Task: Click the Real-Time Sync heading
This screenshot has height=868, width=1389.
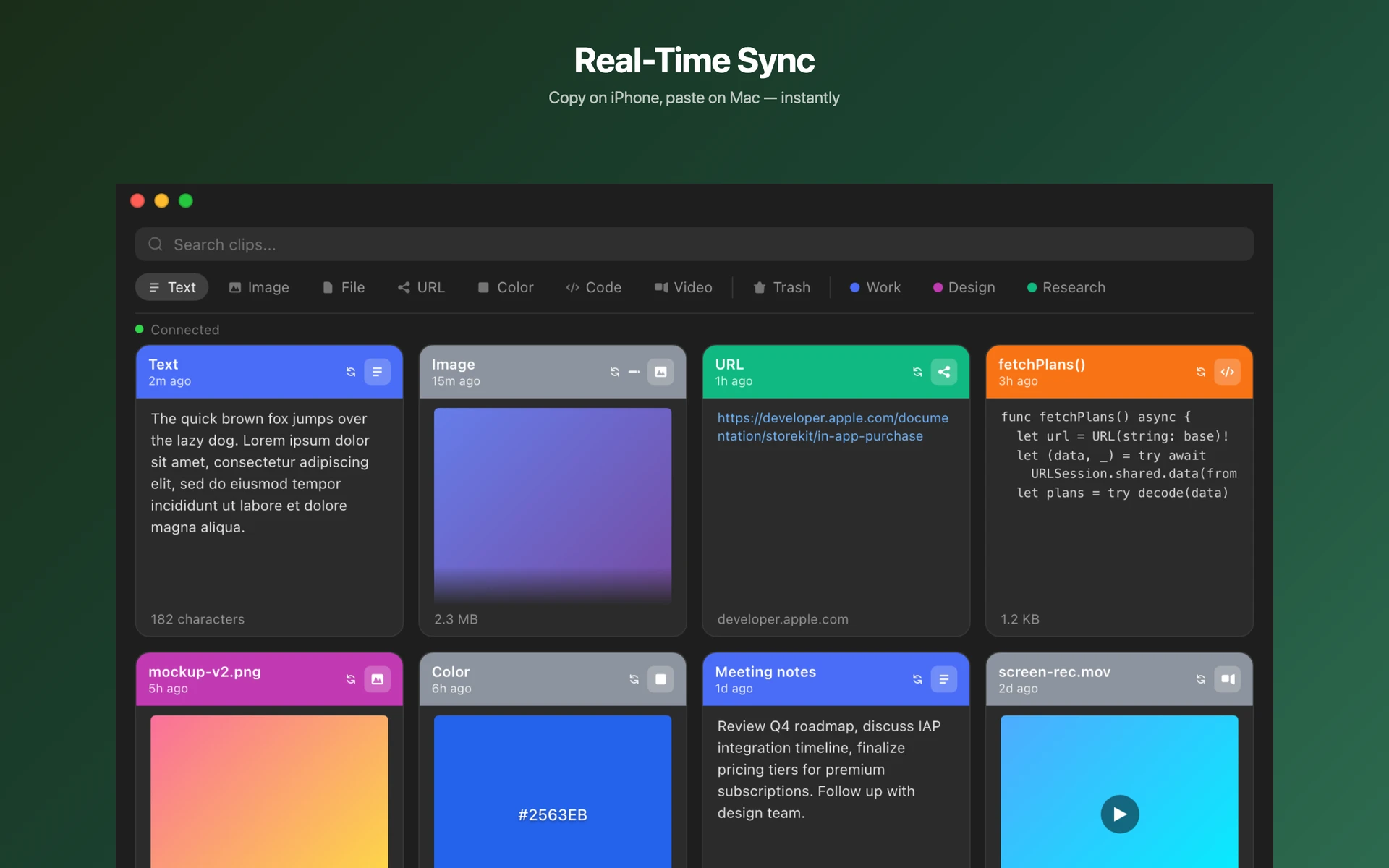Action: [694, 61]
